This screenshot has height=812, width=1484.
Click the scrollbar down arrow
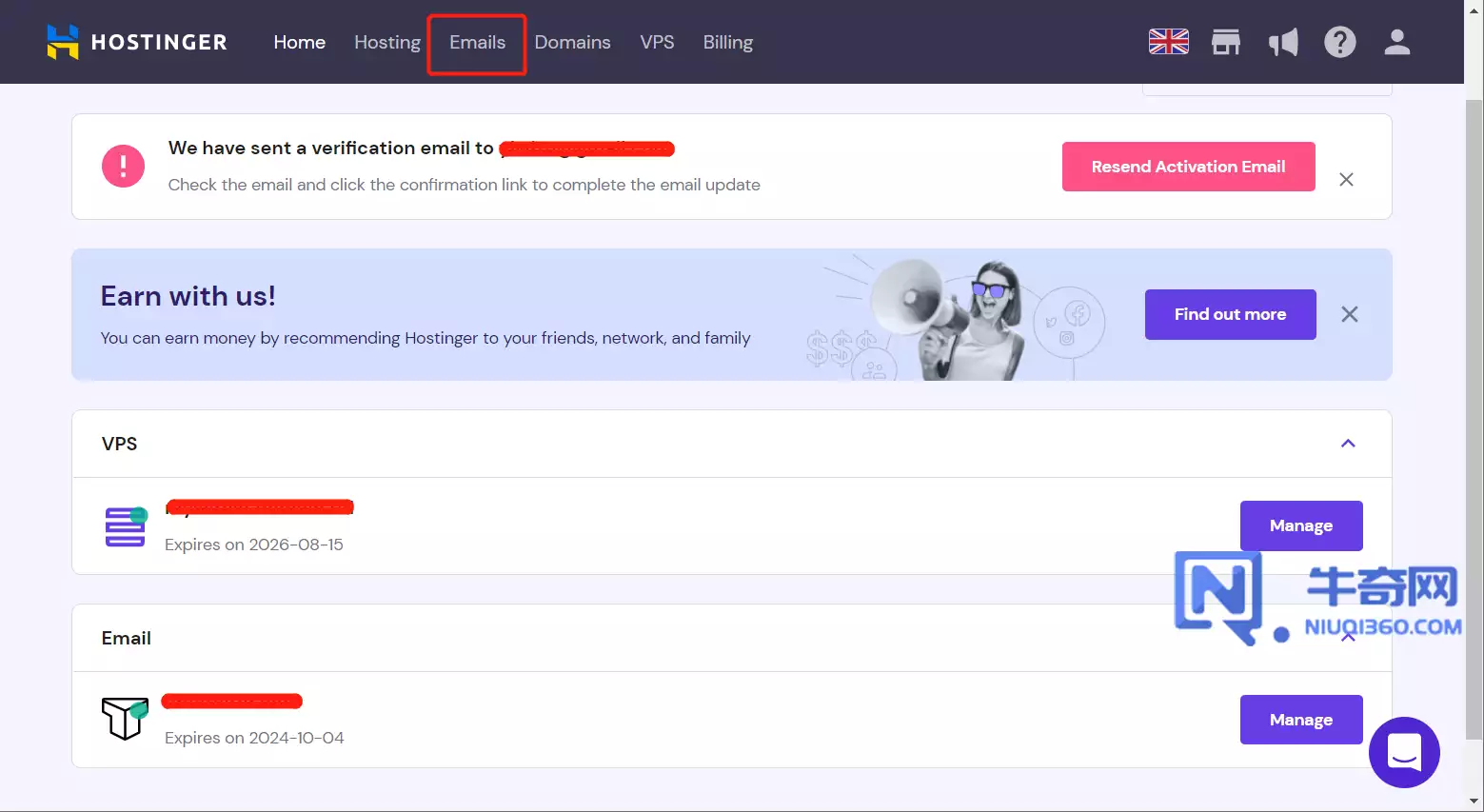[x=1474, y=802]
